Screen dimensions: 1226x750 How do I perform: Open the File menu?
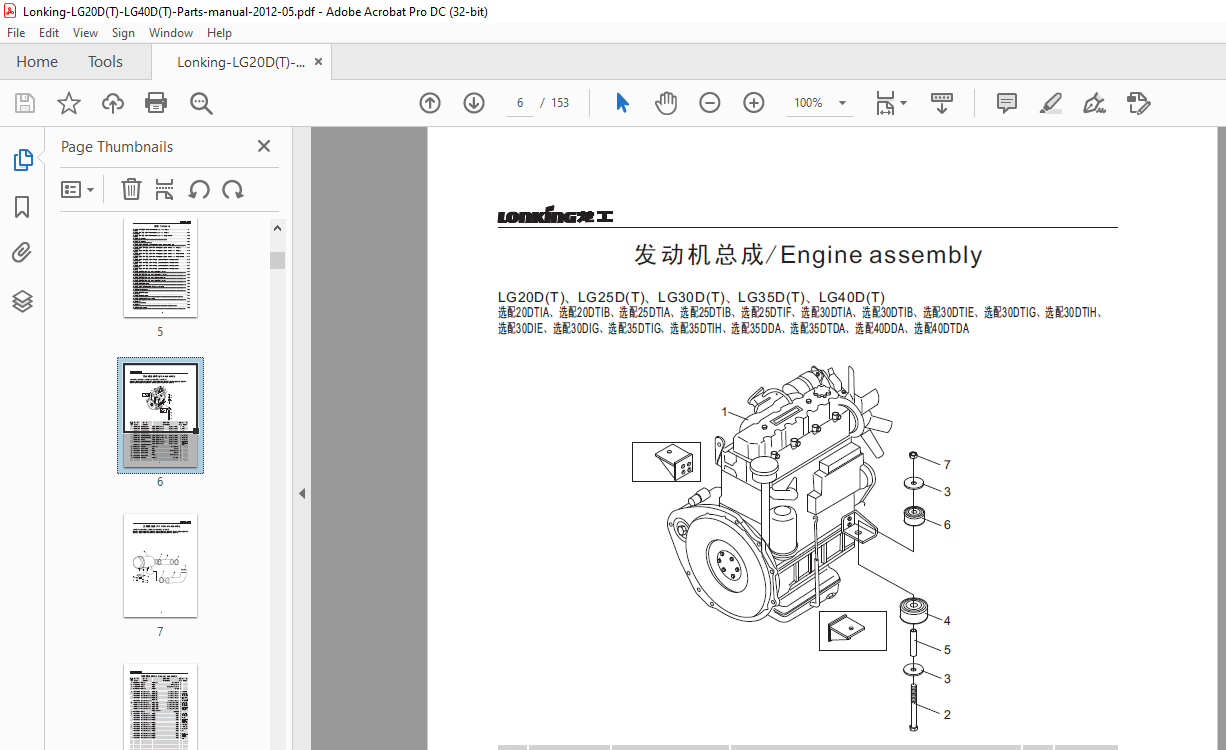[16, 33]
